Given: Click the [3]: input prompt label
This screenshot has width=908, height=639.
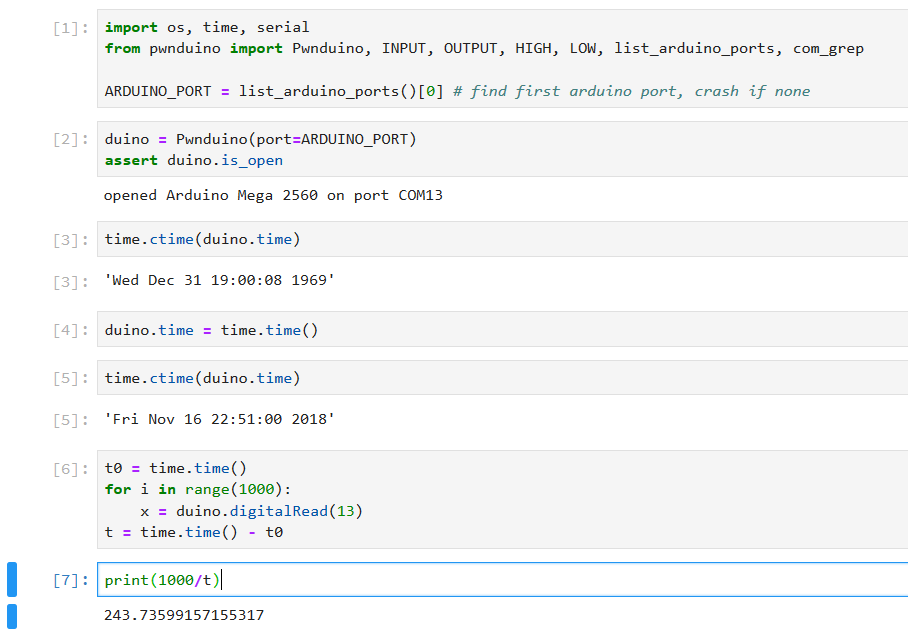Looking at the screenshot, I should (x=71, y=240).
